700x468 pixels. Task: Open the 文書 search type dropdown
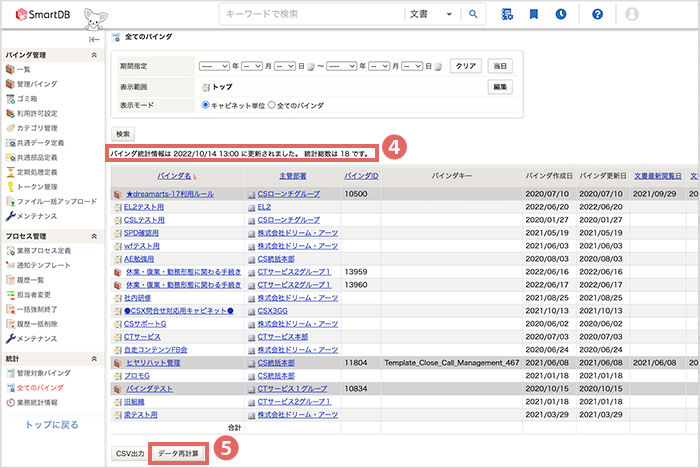click(x=431, y=14)
